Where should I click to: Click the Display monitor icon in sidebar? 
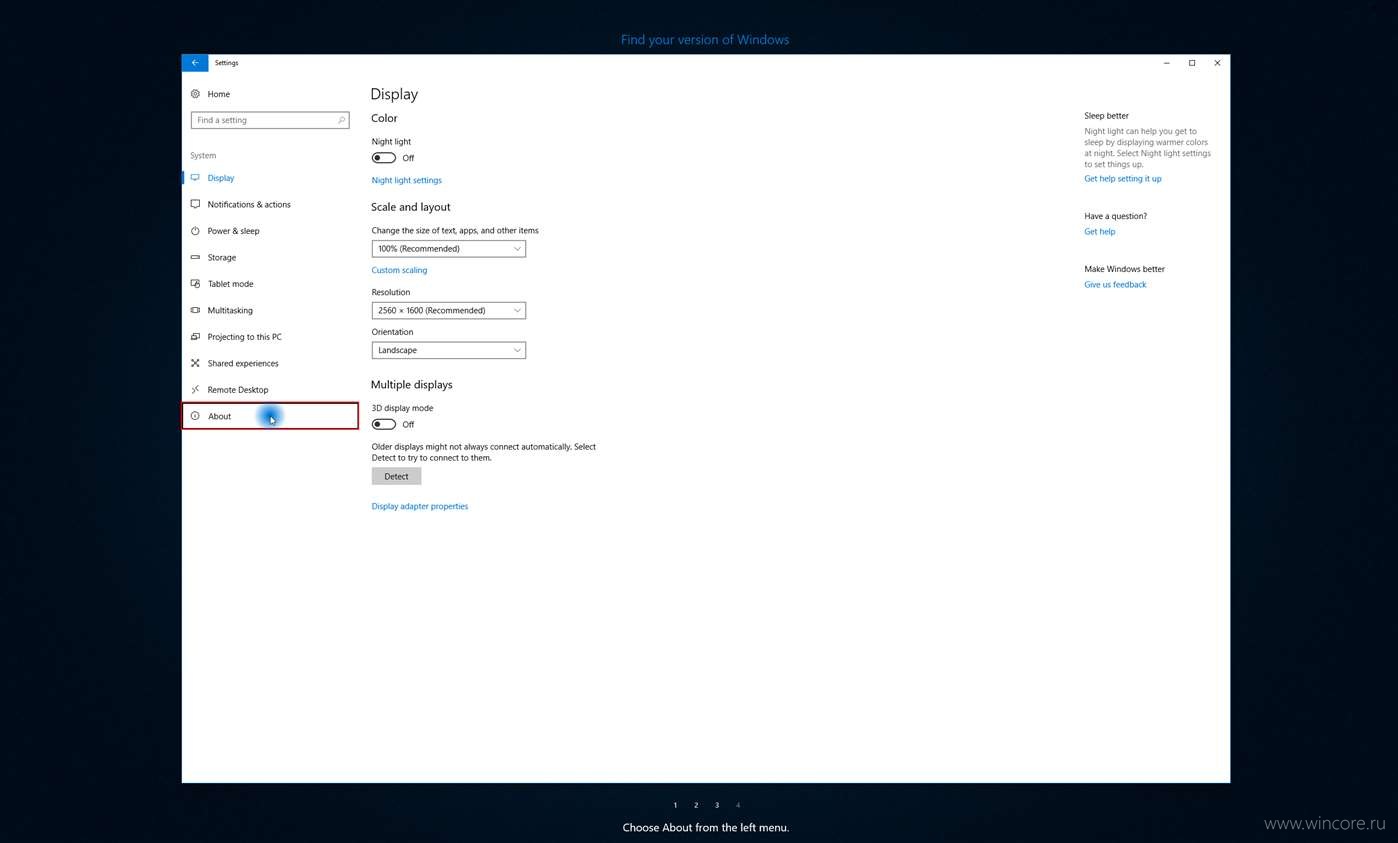click(x=195, y=178)
